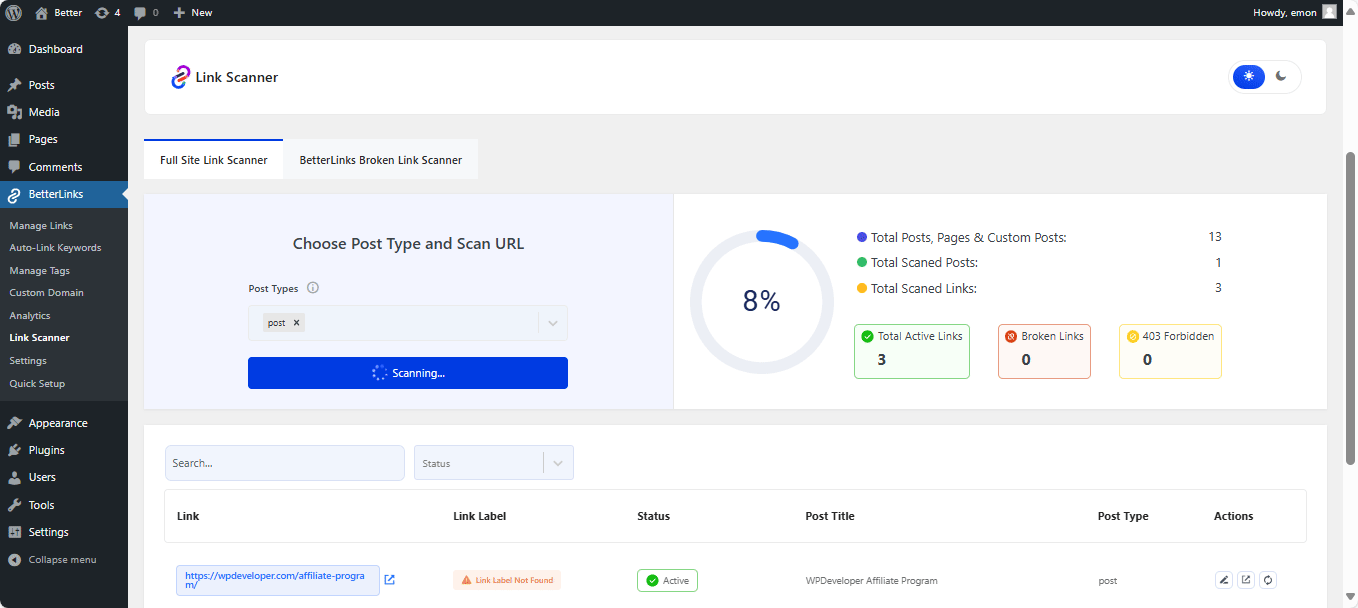Click the external-link icon beside the affiliate URL

click(389, 578)
